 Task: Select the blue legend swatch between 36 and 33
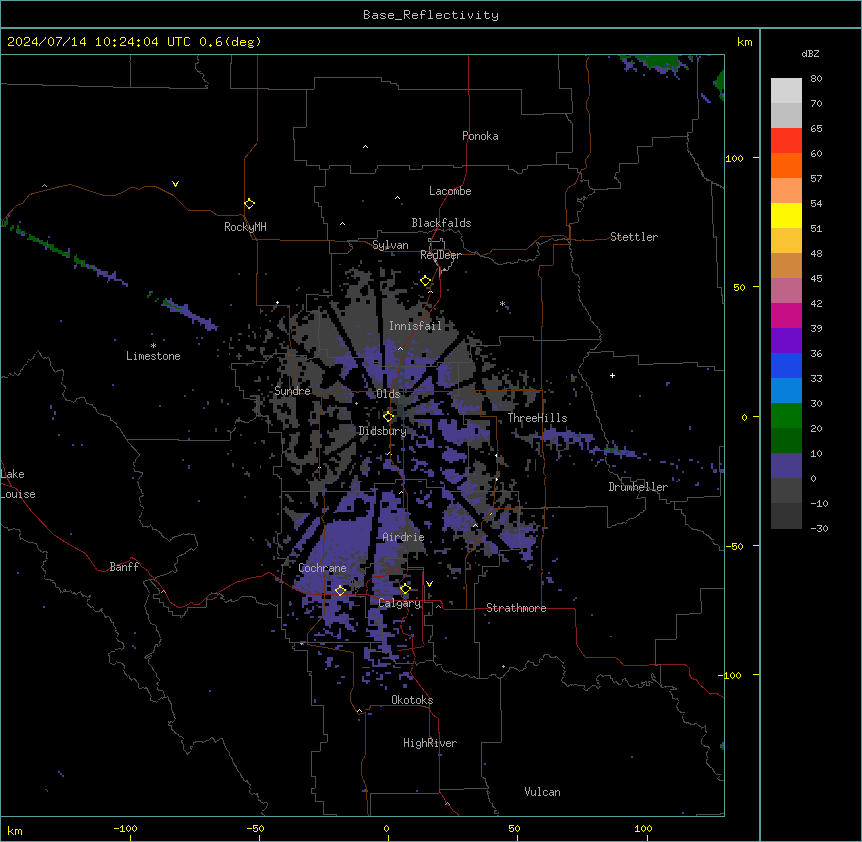click(786, 365)
